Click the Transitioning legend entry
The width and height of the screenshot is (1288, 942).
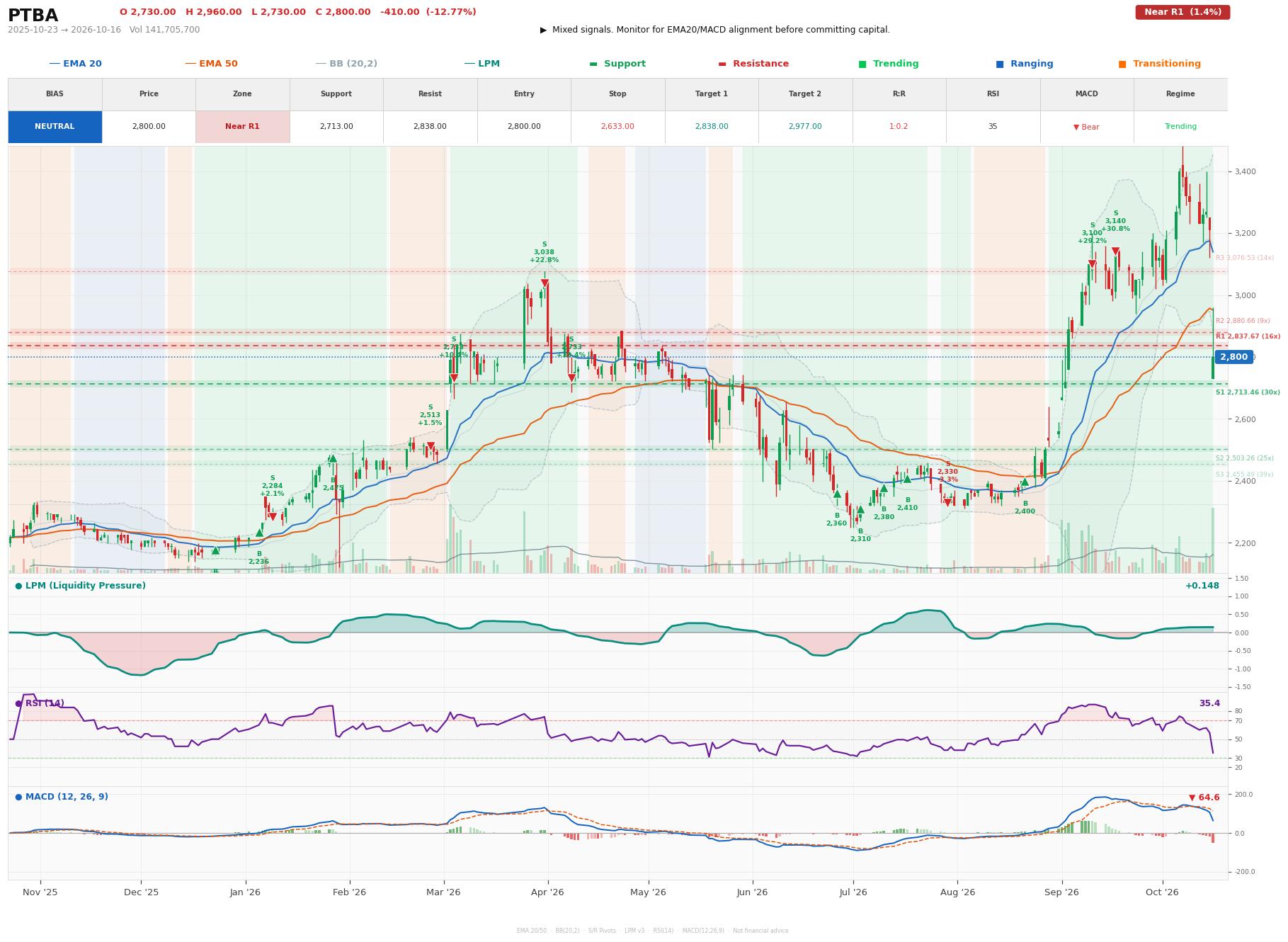pos(1159,64)
